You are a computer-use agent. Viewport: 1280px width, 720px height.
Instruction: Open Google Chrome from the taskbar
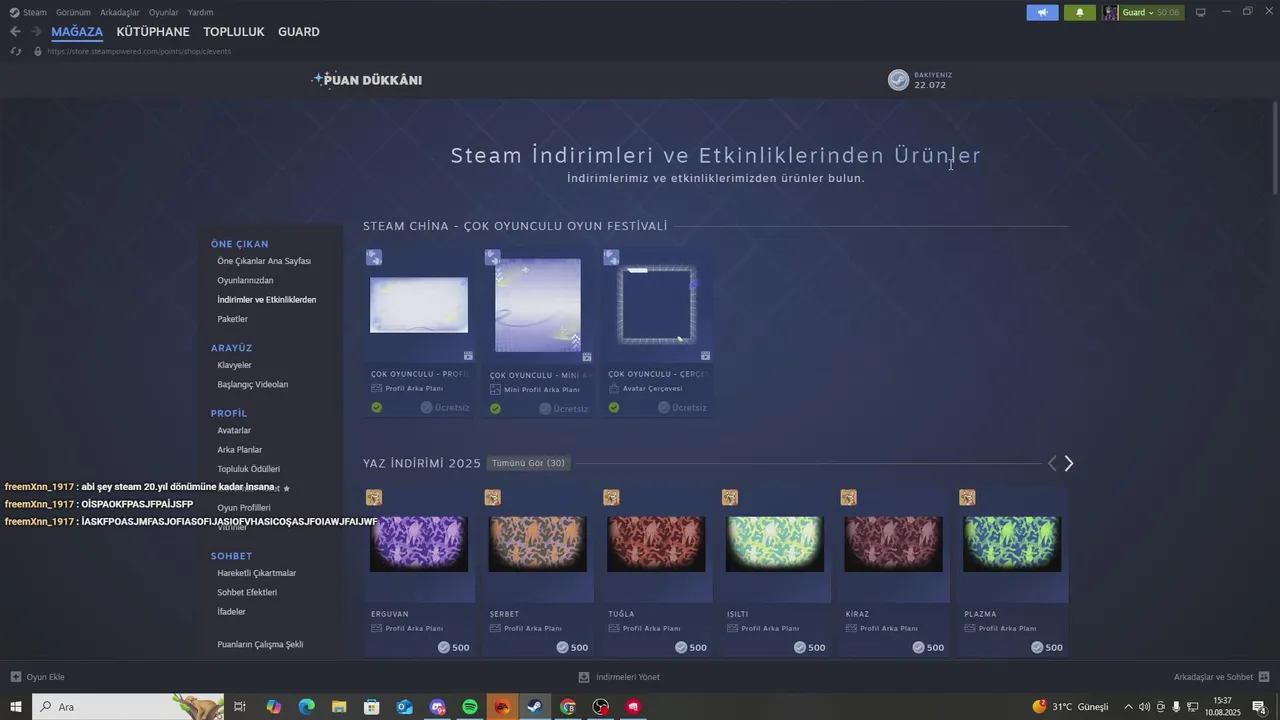coord(568,707)
